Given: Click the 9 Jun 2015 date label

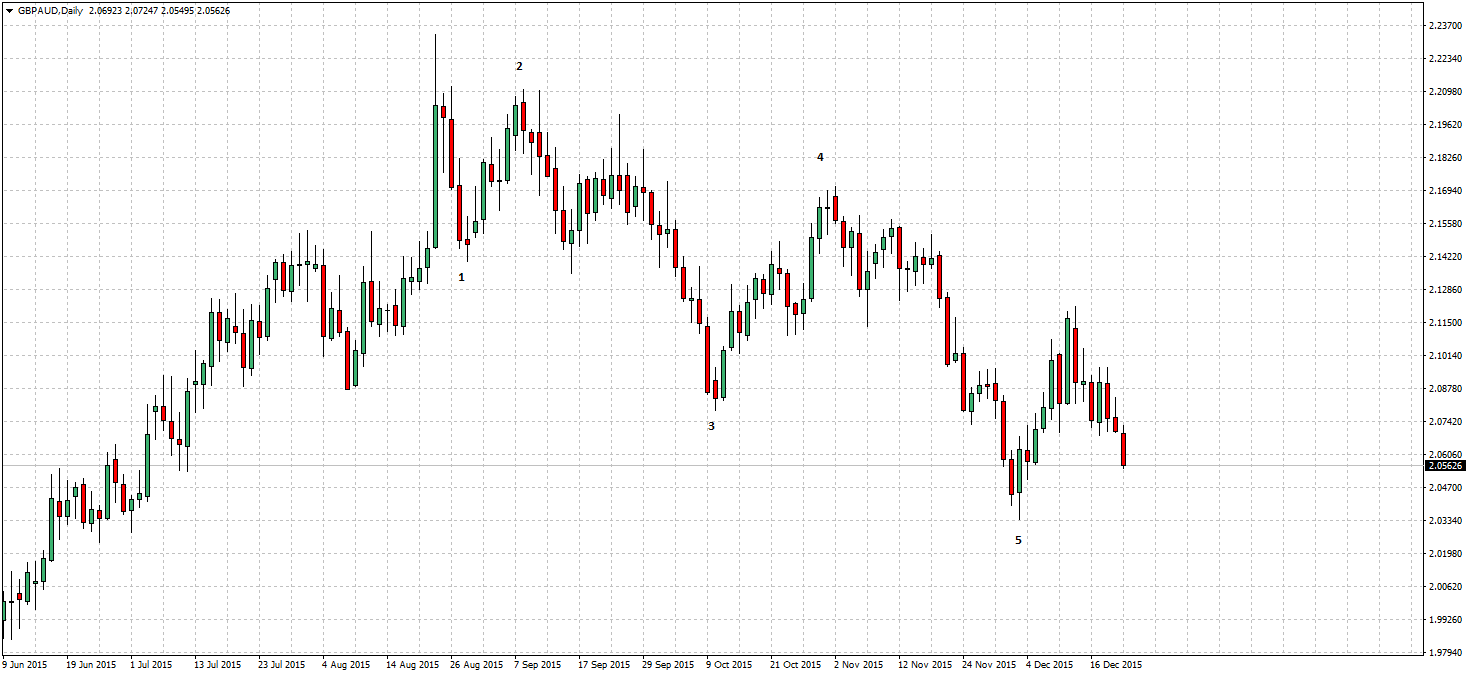Looking at the screenshot, I should pyautogui.click(x=25, y=664).
